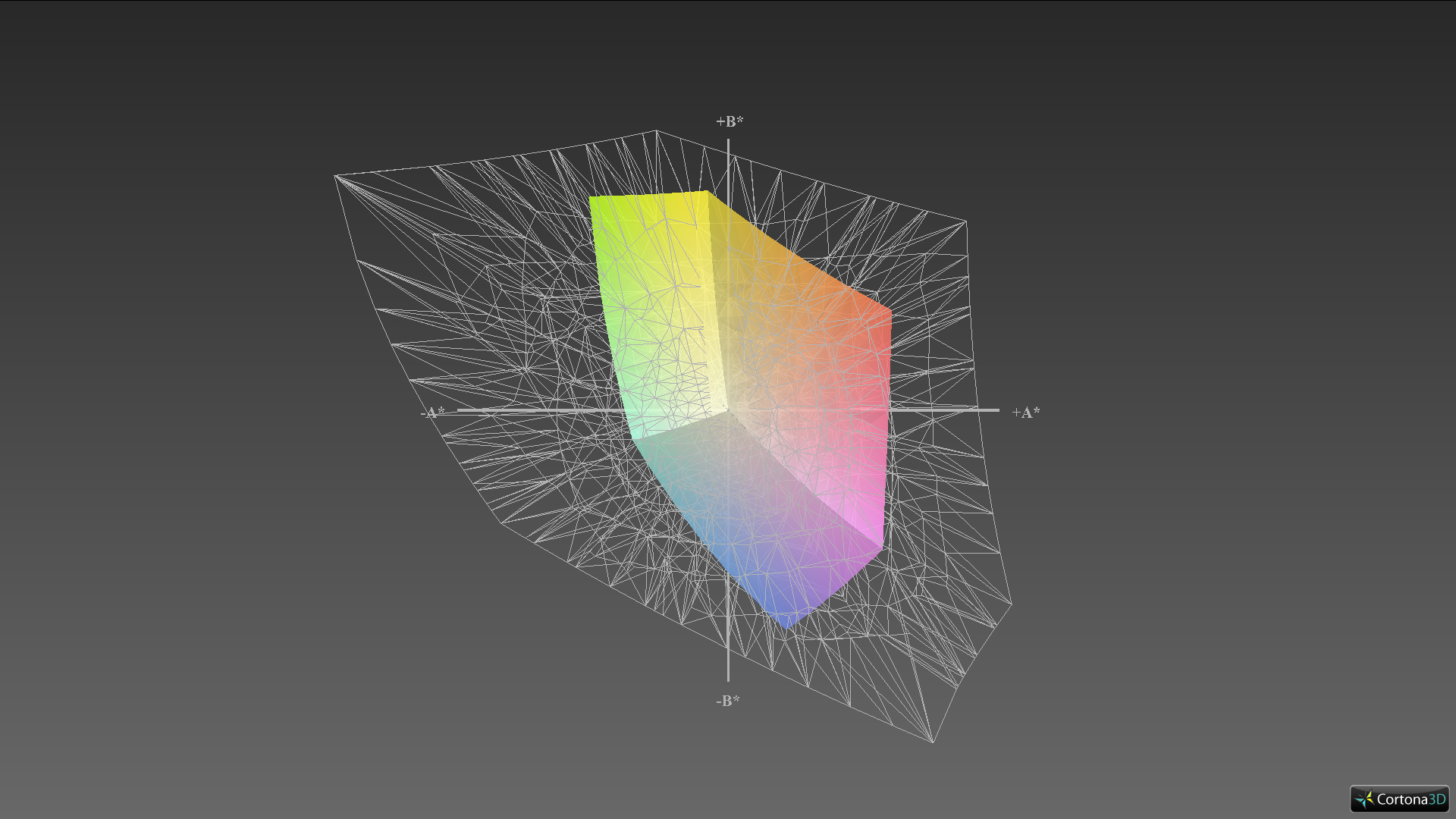This screenshot has width=1456, height=819.
Task: Select the -A* axis label
Action: point(433,413)
